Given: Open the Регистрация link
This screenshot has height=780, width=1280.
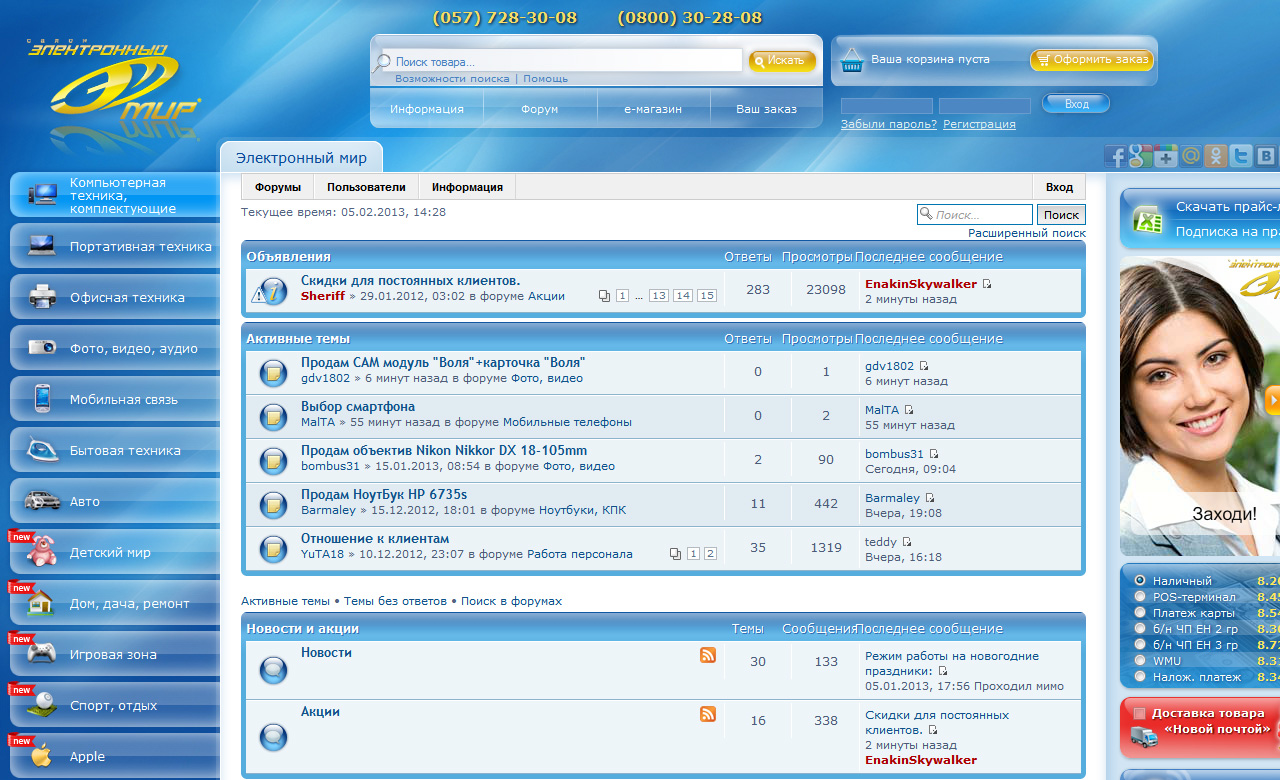Looking at the screenshot, I should [979, 125].
